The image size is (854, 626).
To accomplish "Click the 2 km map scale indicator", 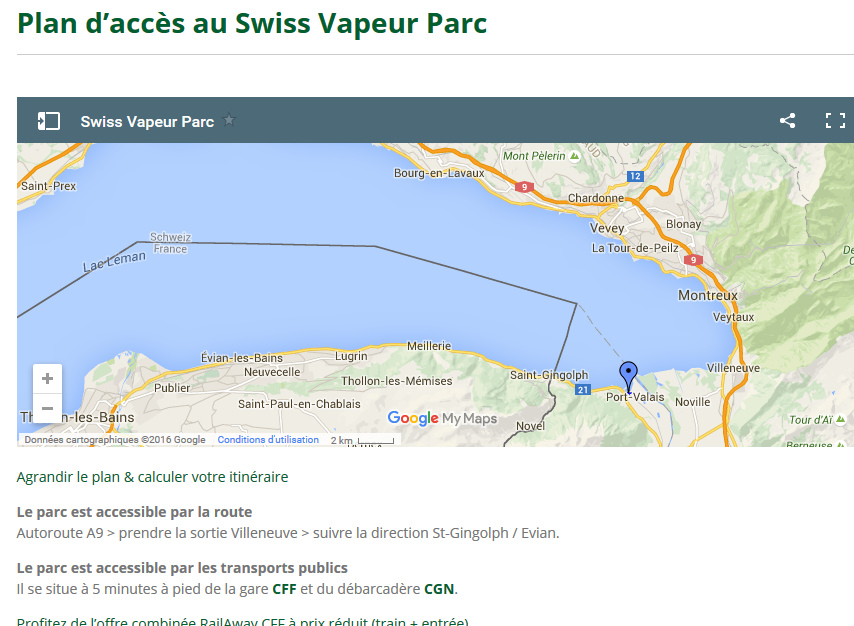I will click(362, 440).
